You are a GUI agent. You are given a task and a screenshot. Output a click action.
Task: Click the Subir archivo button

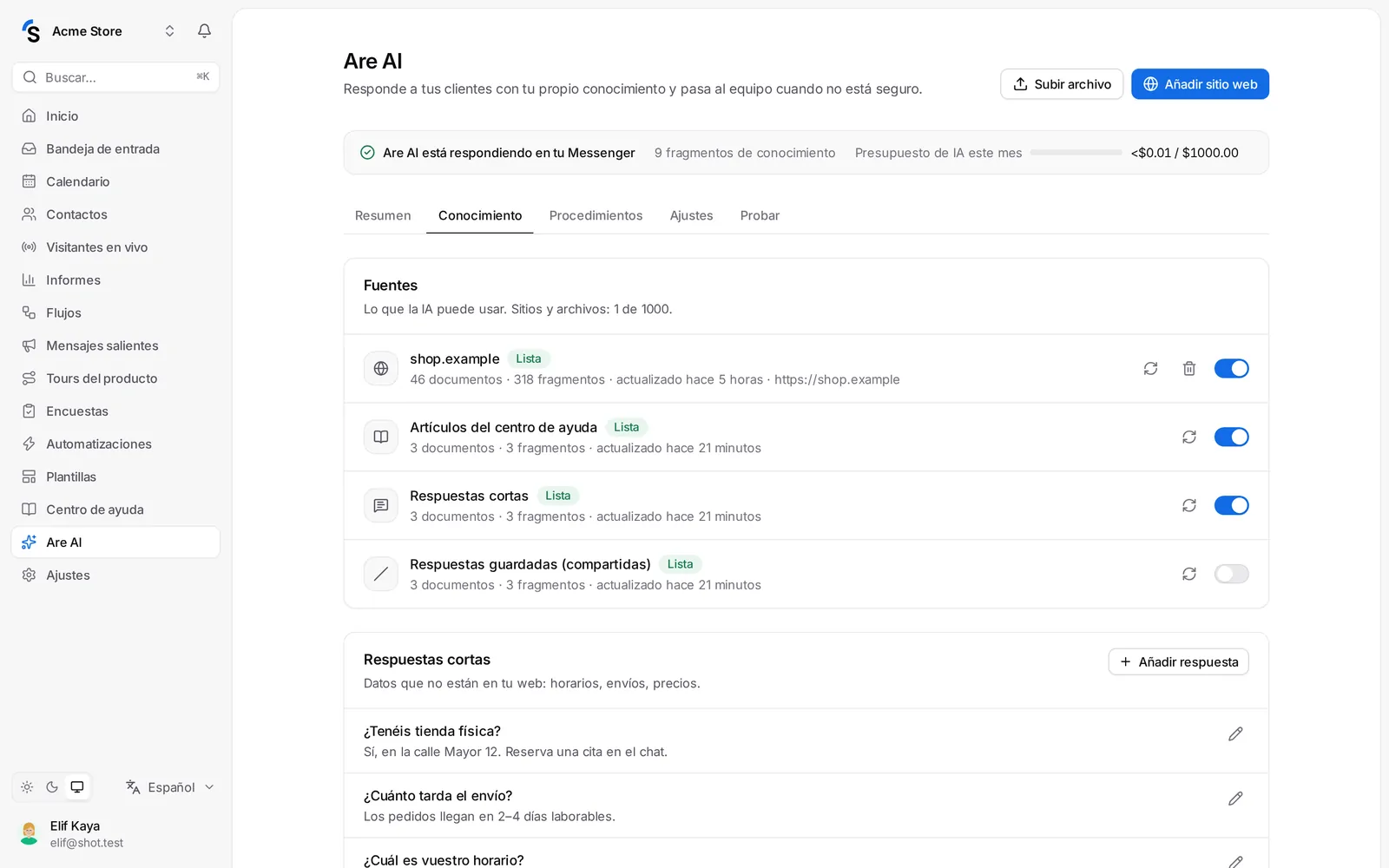[1062, 84]
